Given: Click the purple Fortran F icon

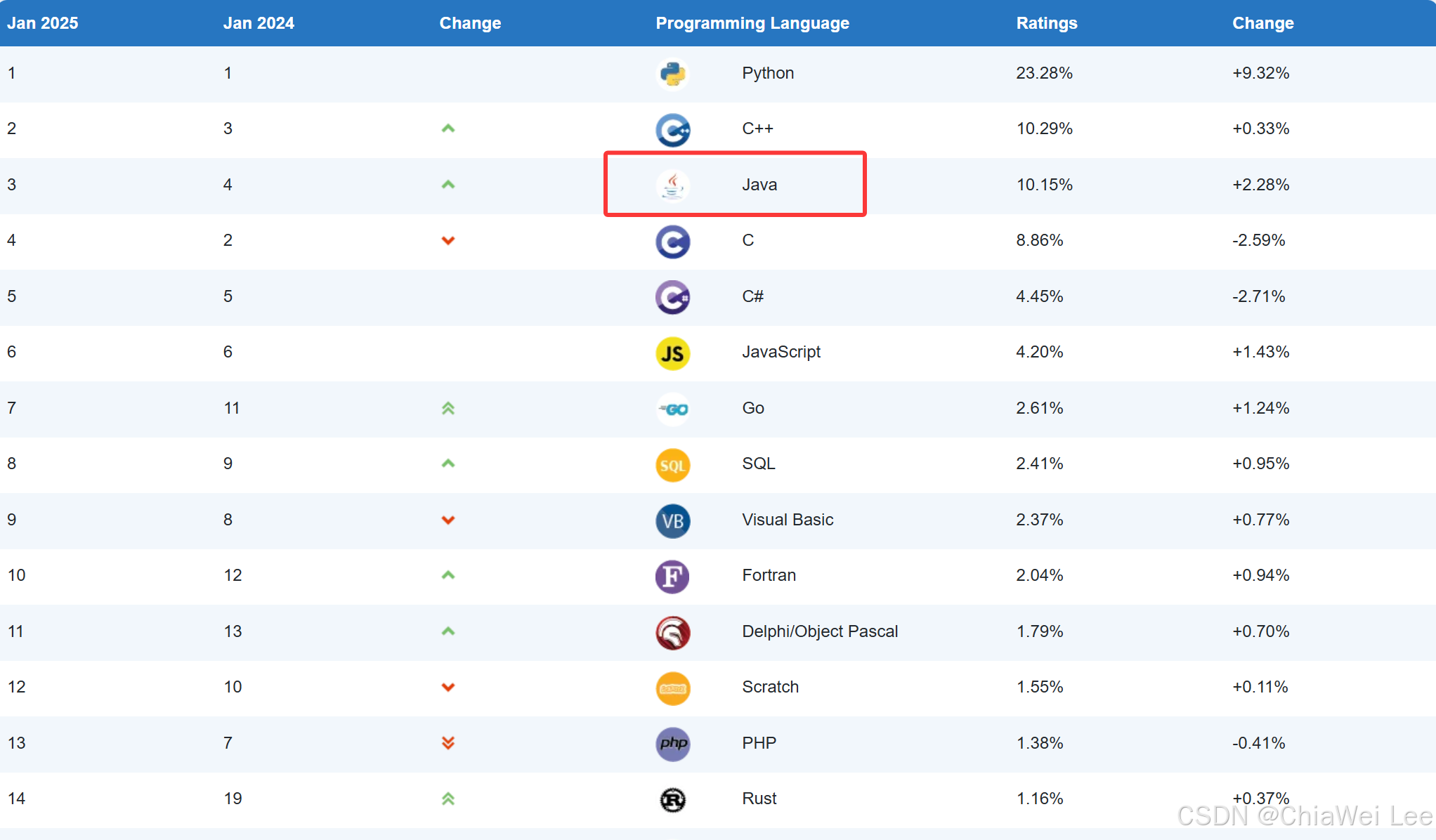Looking at the screenshot, I should click(672, 577).
